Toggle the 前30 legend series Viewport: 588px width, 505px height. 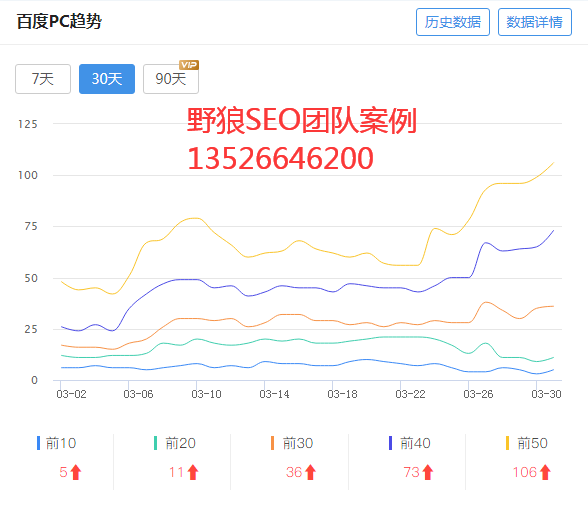coord(292,443)
